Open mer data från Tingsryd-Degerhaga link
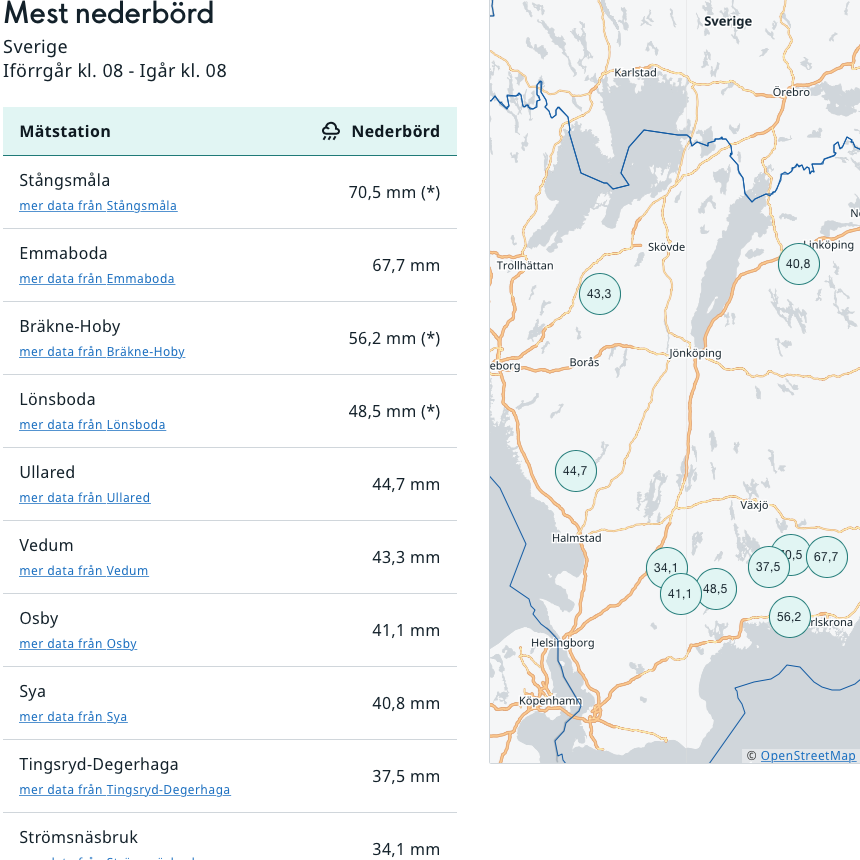Screen dimensions: 860x860 pos(125,790)
